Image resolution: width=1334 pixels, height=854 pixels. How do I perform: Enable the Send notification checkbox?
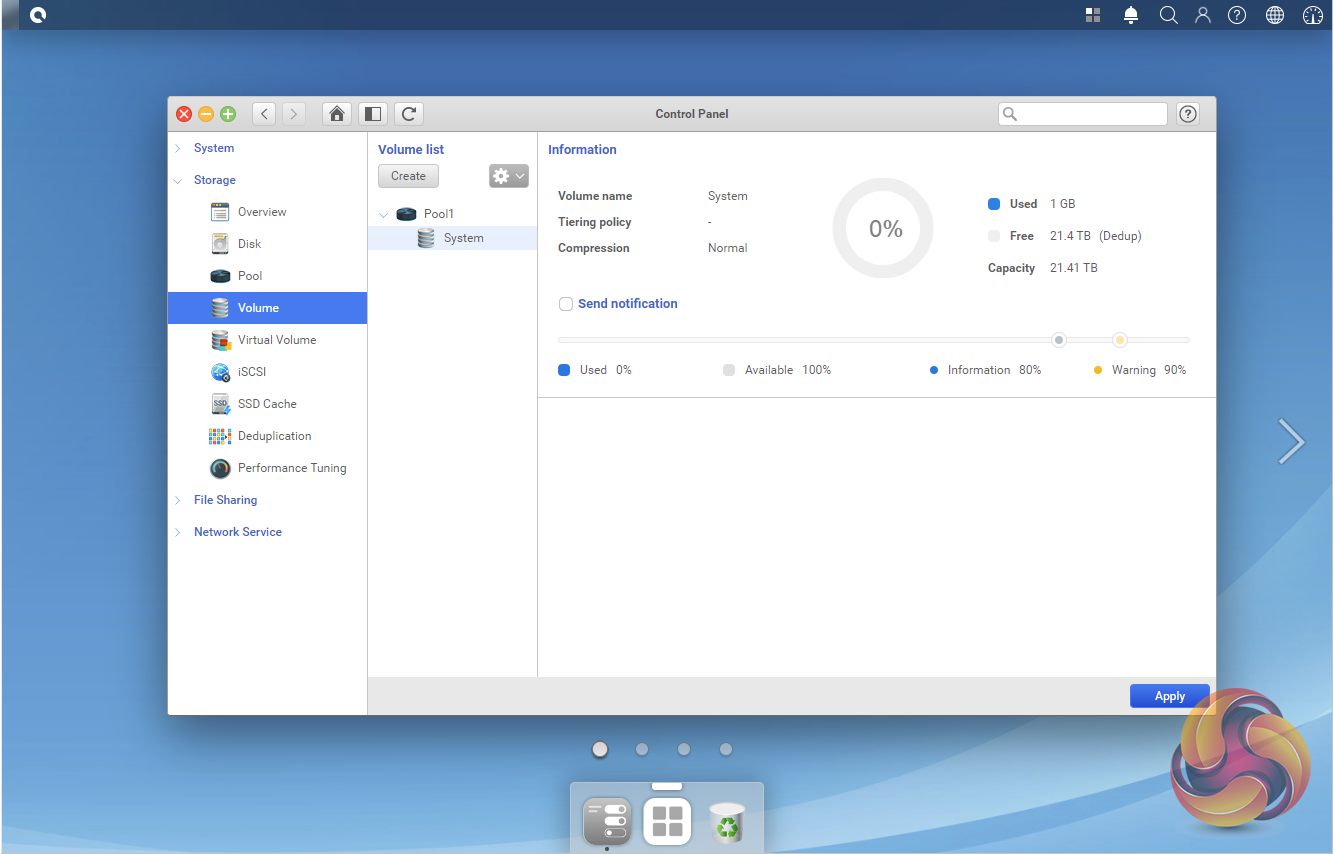click(x=566, y=304)
